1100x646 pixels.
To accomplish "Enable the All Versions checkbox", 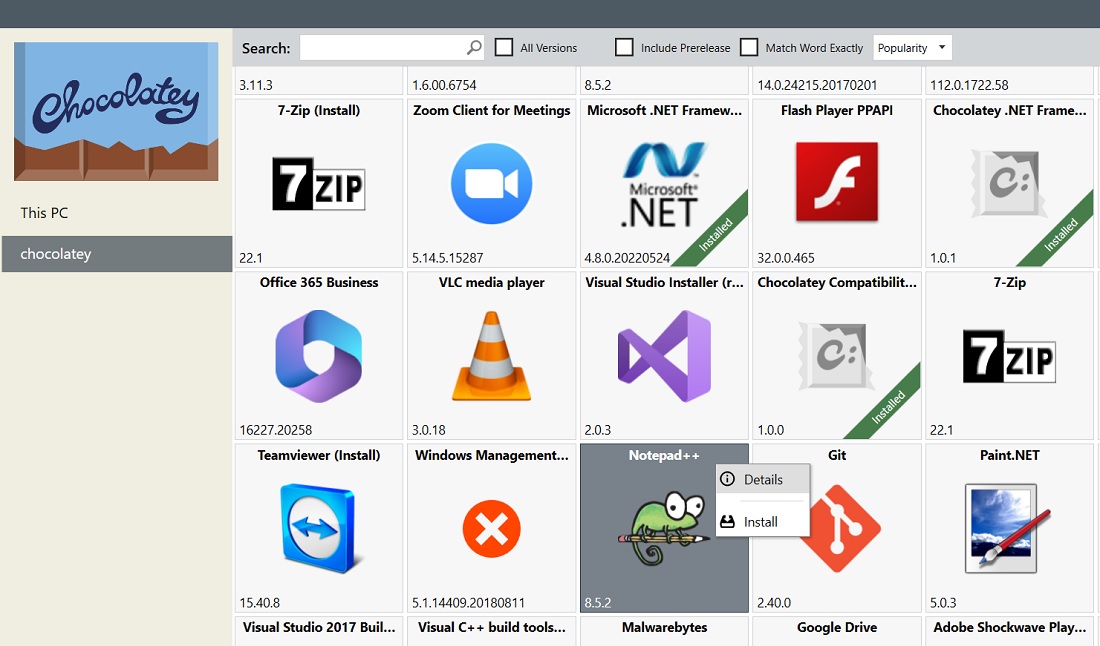I will click(505, 47).
